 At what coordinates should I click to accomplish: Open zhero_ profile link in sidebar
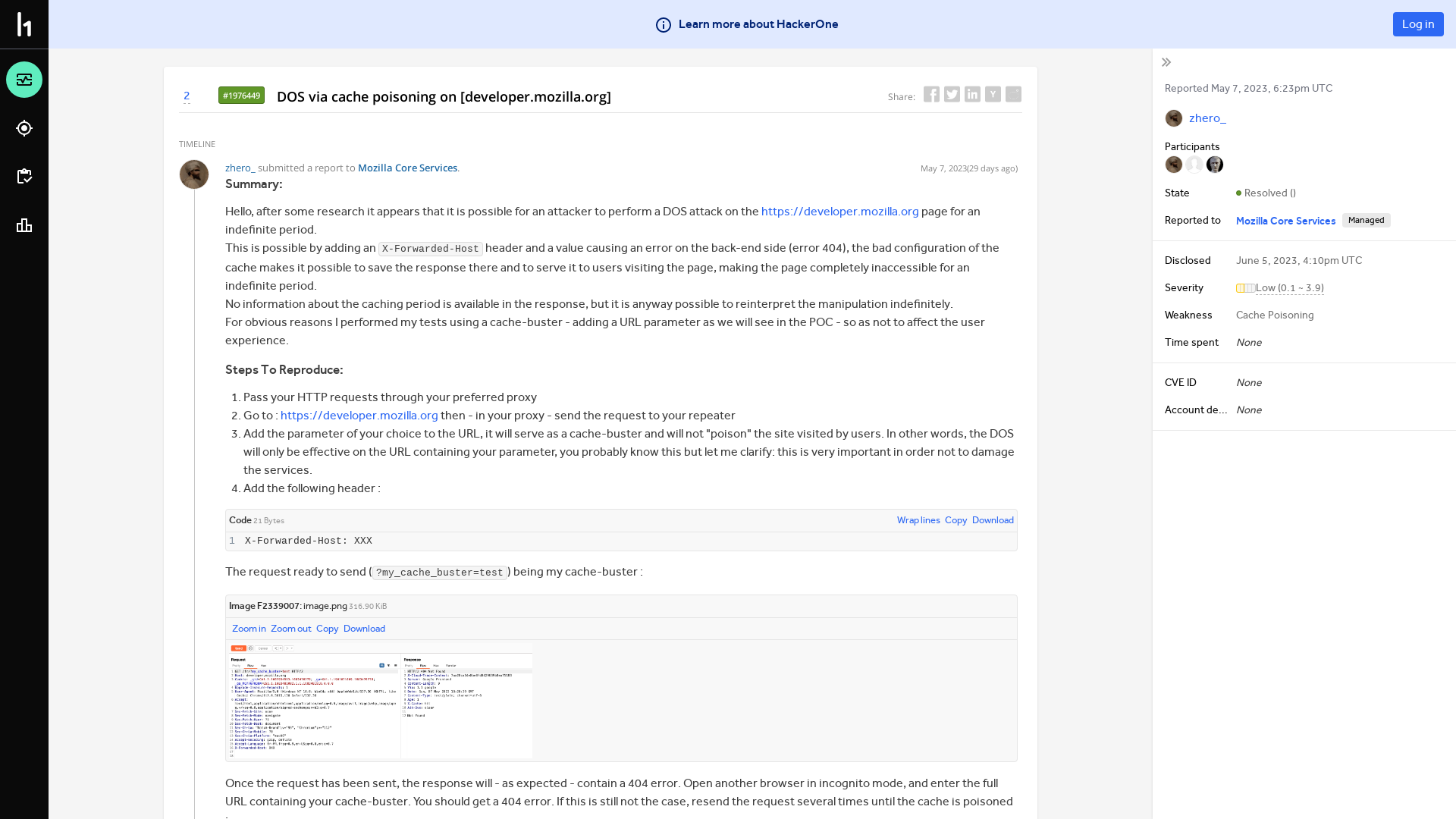point(1207,118)
